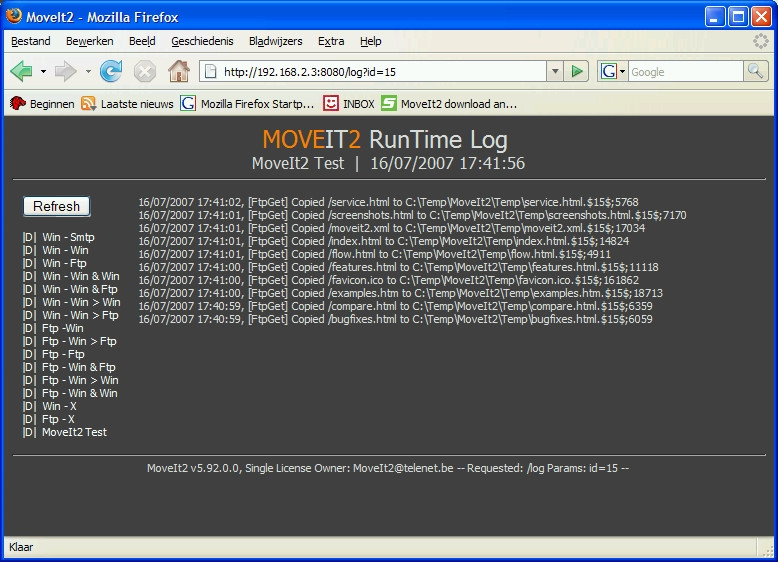Click the screenshots.html log line
This screenshot has height=562, width=778.
click(412, 215)
